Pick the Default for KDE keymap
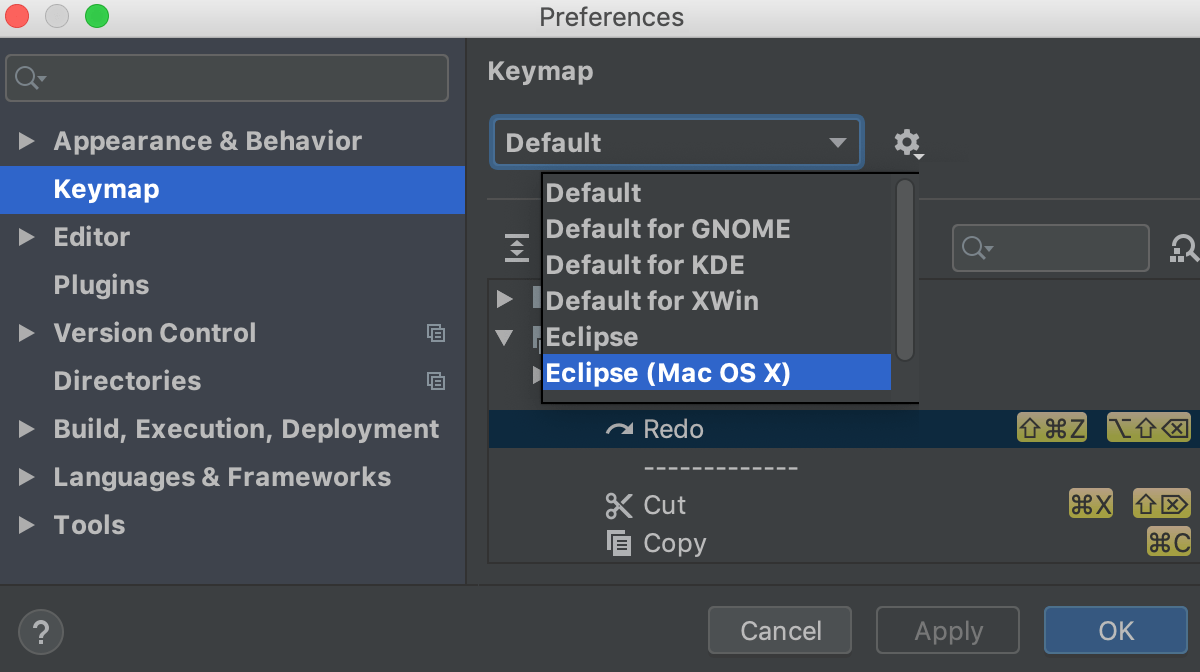Screen dimensions: 1200x672 [x=645, y=265]
